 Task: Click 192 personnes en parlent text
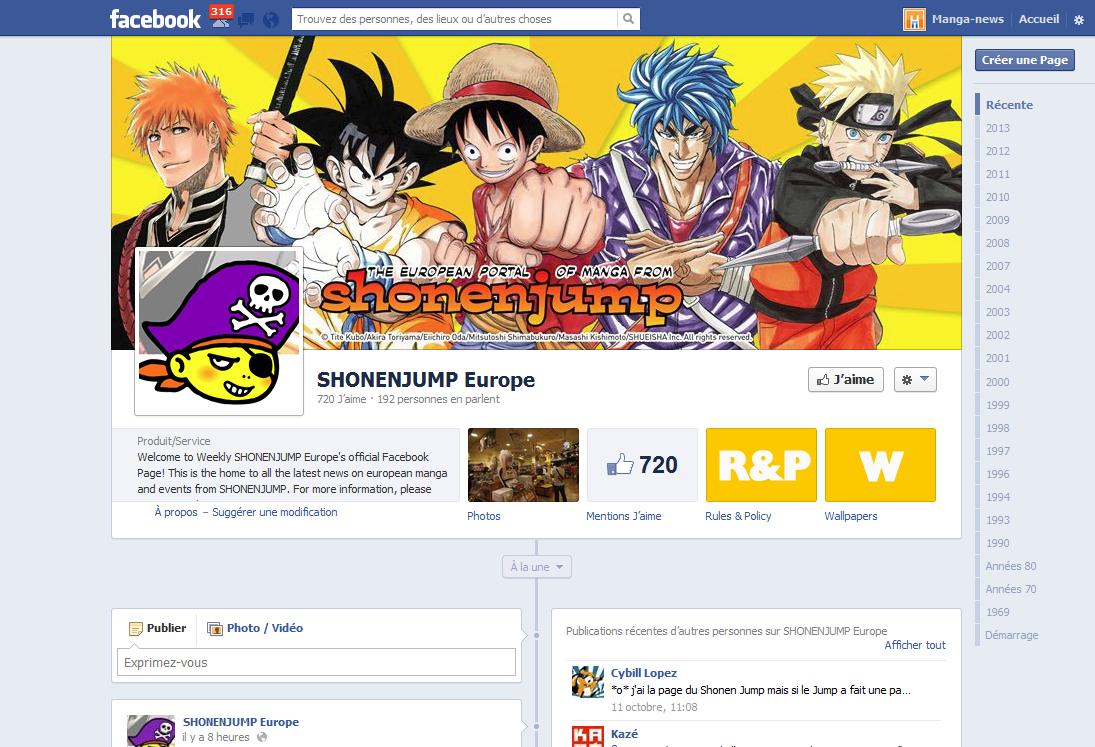[439, 399]
